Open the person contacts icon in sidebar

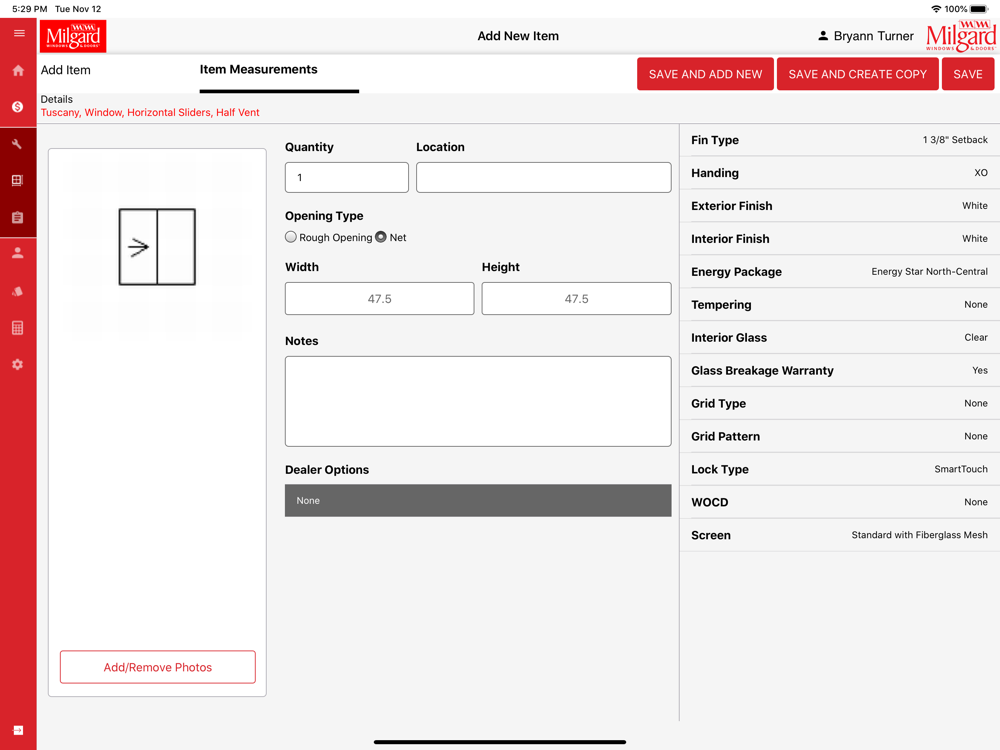tap(18, 253)
